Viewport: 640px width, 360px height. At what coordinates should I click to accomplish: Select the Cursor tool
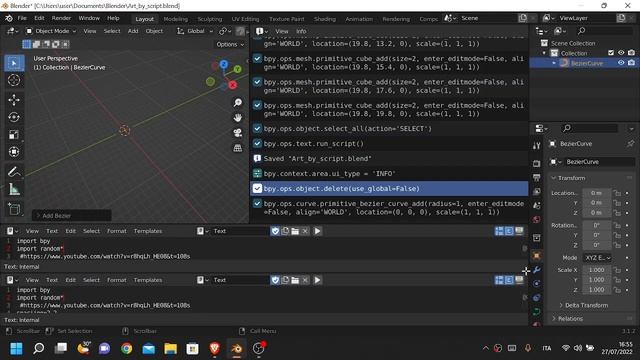(x=14, y=80)
